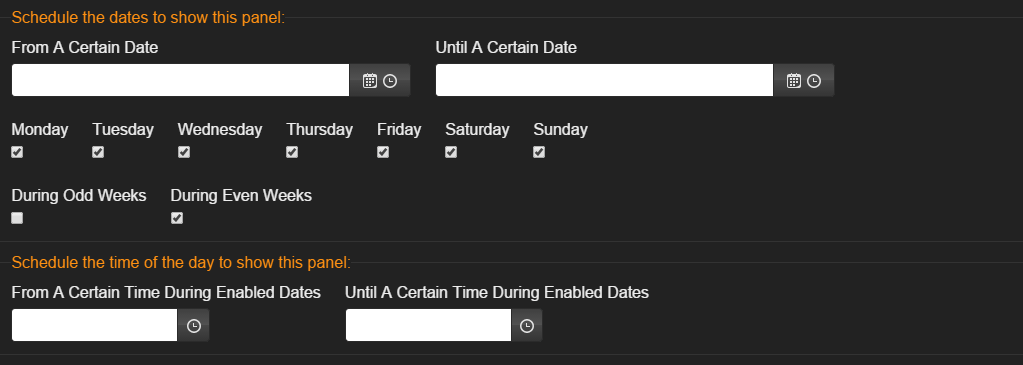Open calendar picker for Until A Certain Date
1023x365 pixels.
pyautogui.click(x=794, y=81)
